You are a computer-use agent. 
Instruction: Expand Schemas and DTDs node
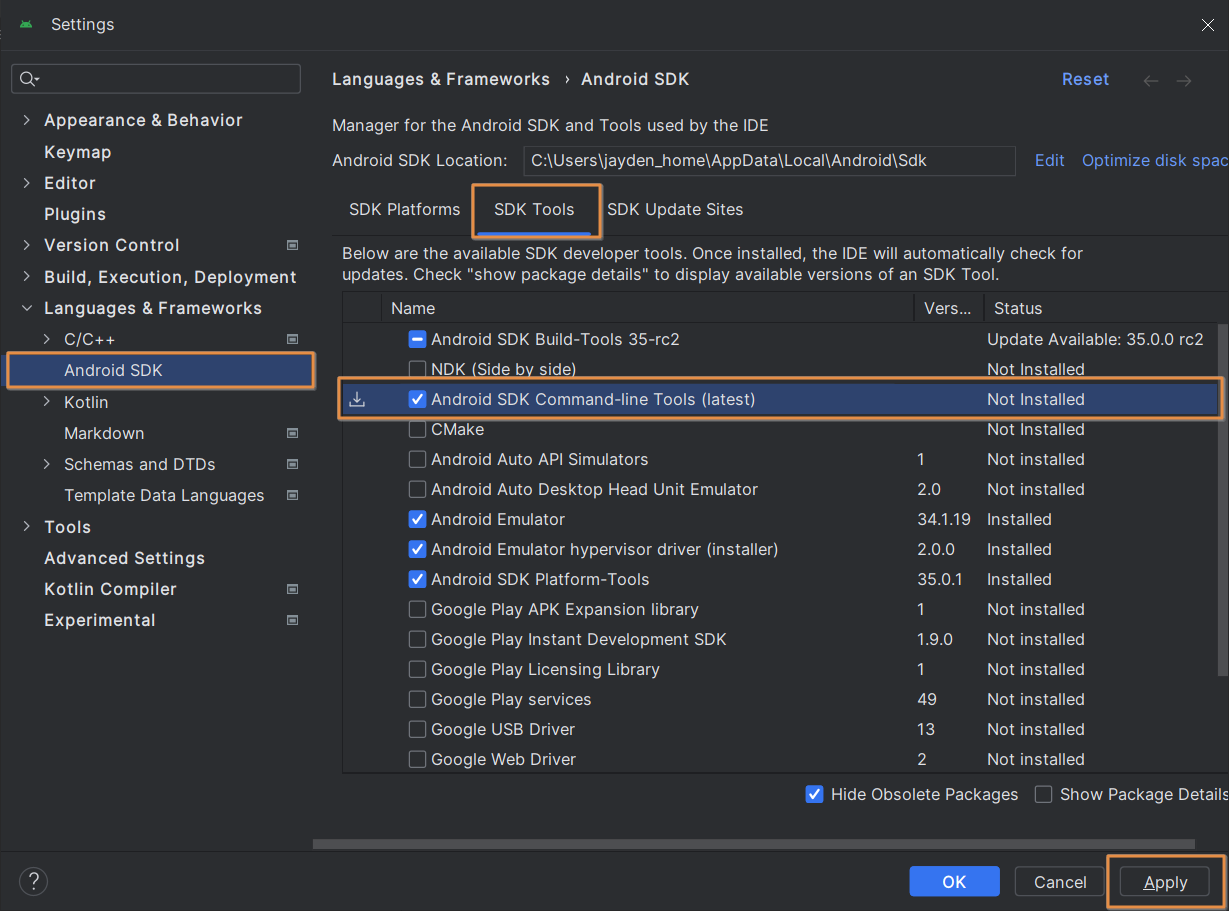click(x=46, y=464)
